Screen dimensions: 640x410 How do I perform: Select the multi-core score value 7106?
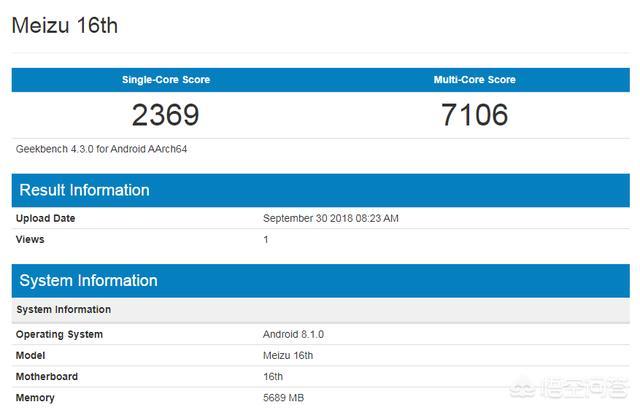(474, 115)
